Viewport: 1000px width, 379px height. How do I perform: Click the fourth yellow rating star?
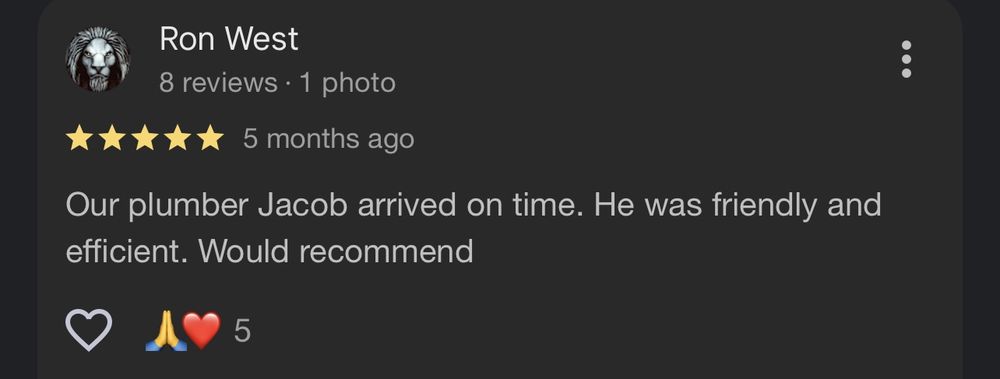point(177,138)
